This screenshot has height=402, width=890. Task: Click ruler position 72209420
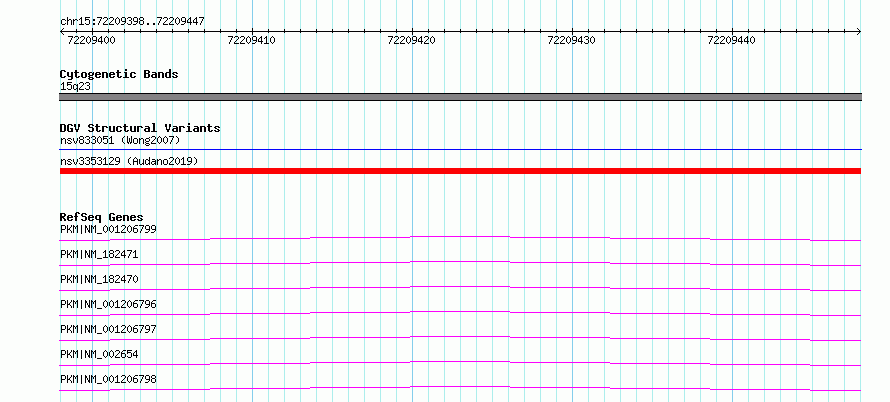click(412, 40)
